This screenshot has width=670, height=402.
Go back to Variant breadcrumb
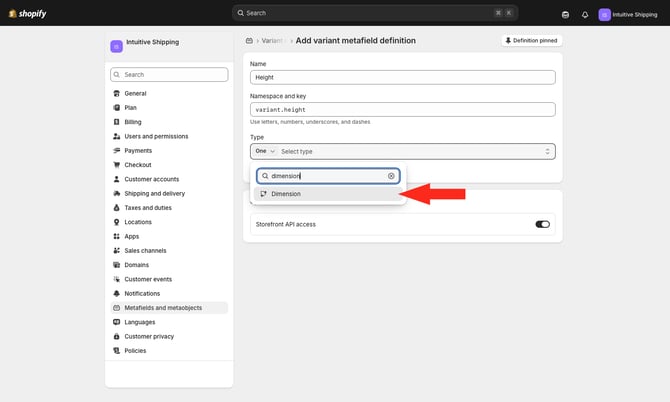tap(272, 41)
